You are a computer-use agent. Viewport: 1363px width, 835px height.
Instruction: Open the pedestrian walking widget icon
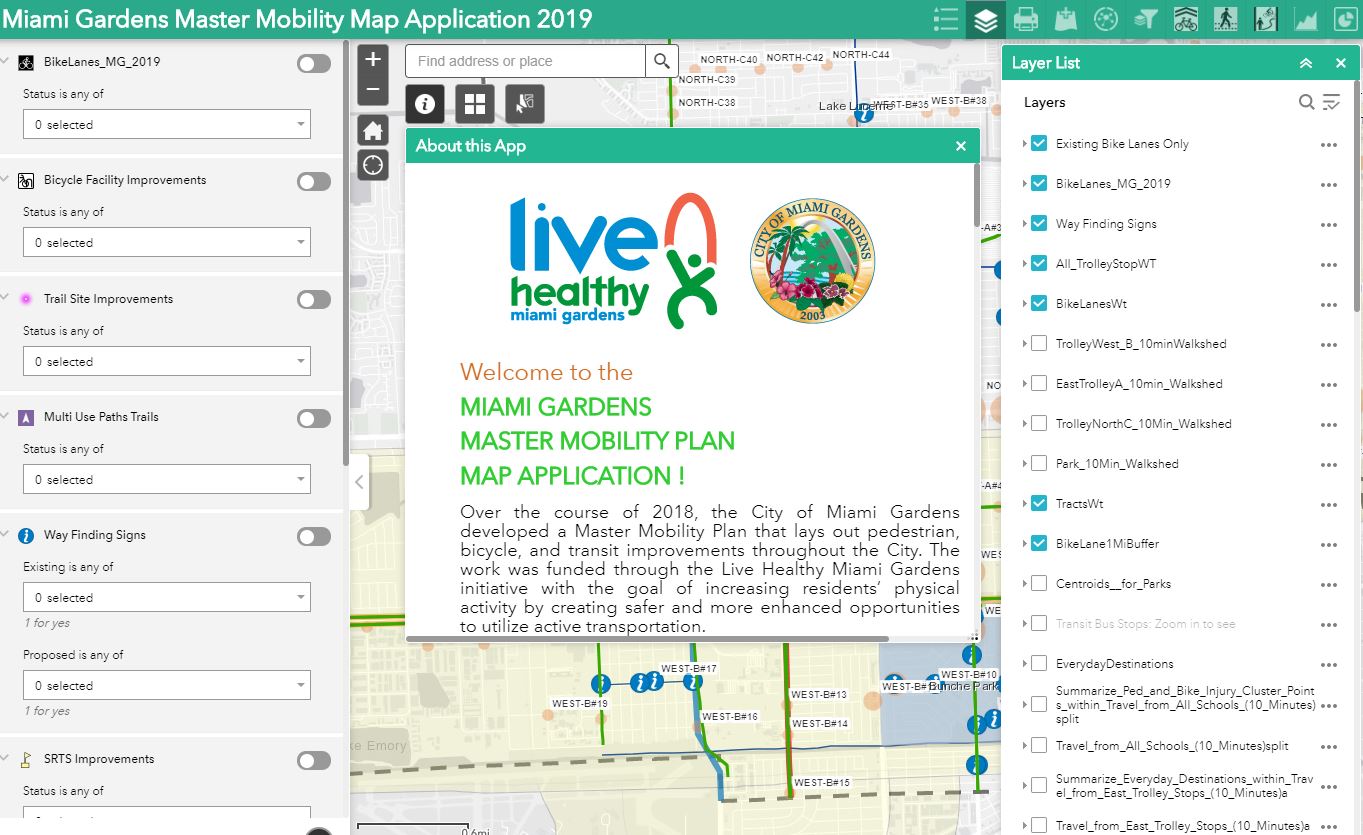click(1226, 19)
